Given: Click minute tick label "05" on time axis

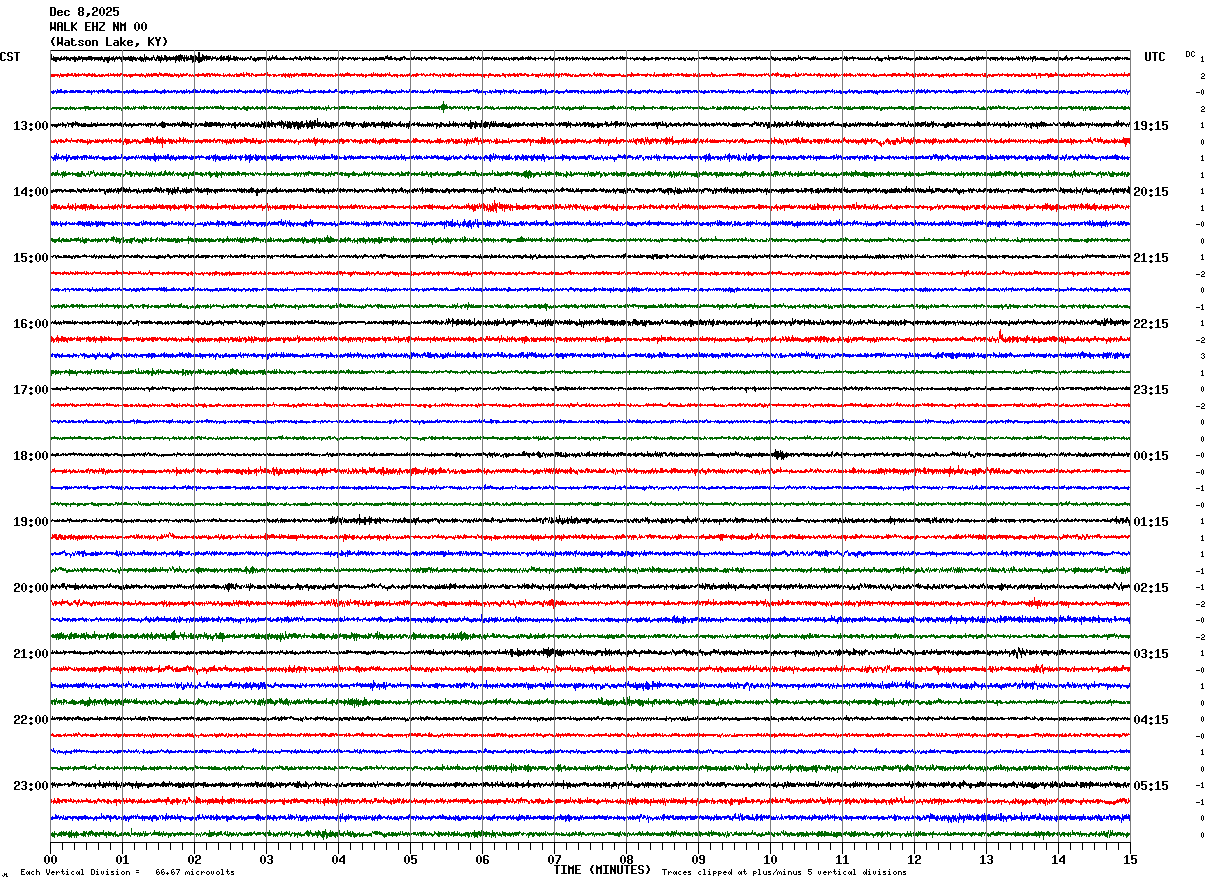Looking at the screenshot, I should pos(410,859).
